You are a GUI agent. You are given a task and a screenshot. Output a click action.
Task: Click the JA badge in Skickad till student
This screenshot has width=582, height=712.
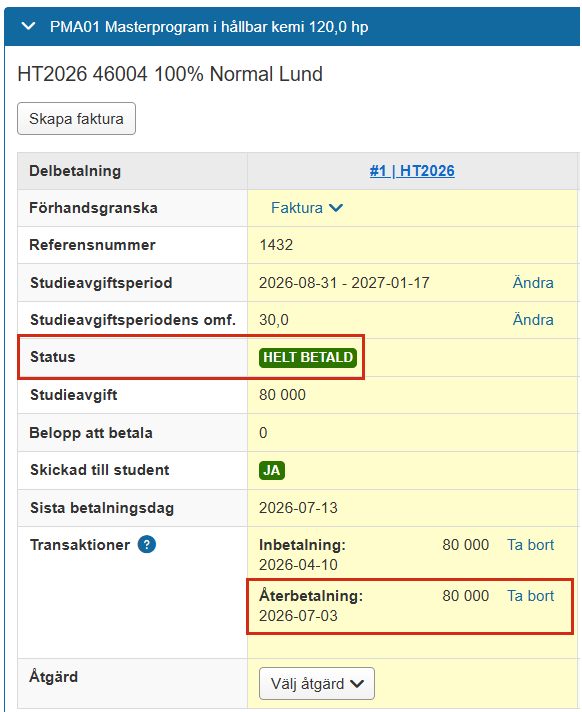point(271,470)
